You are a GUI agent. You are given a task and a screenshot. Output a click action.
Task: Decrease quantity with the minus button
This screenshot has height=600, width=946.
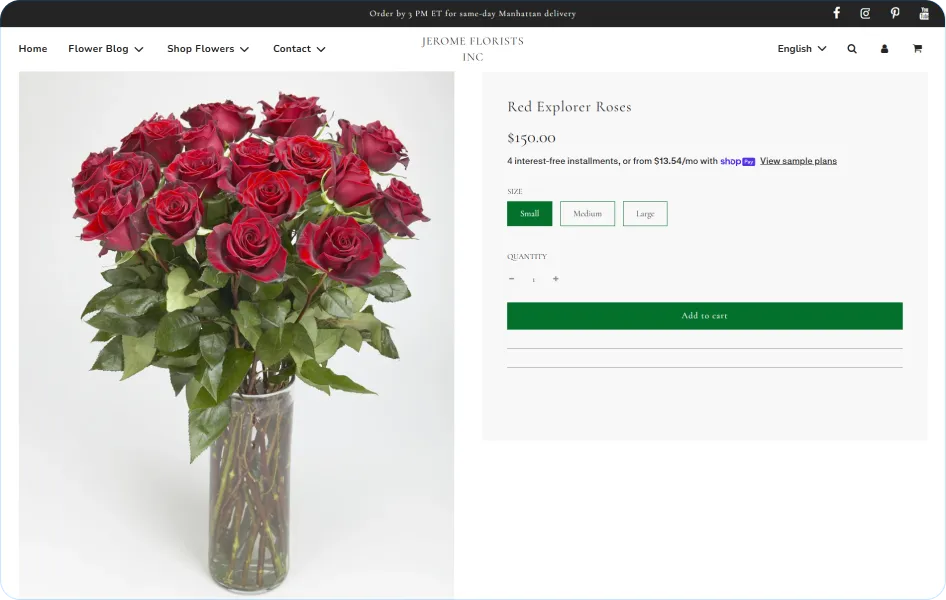(512, 279)
